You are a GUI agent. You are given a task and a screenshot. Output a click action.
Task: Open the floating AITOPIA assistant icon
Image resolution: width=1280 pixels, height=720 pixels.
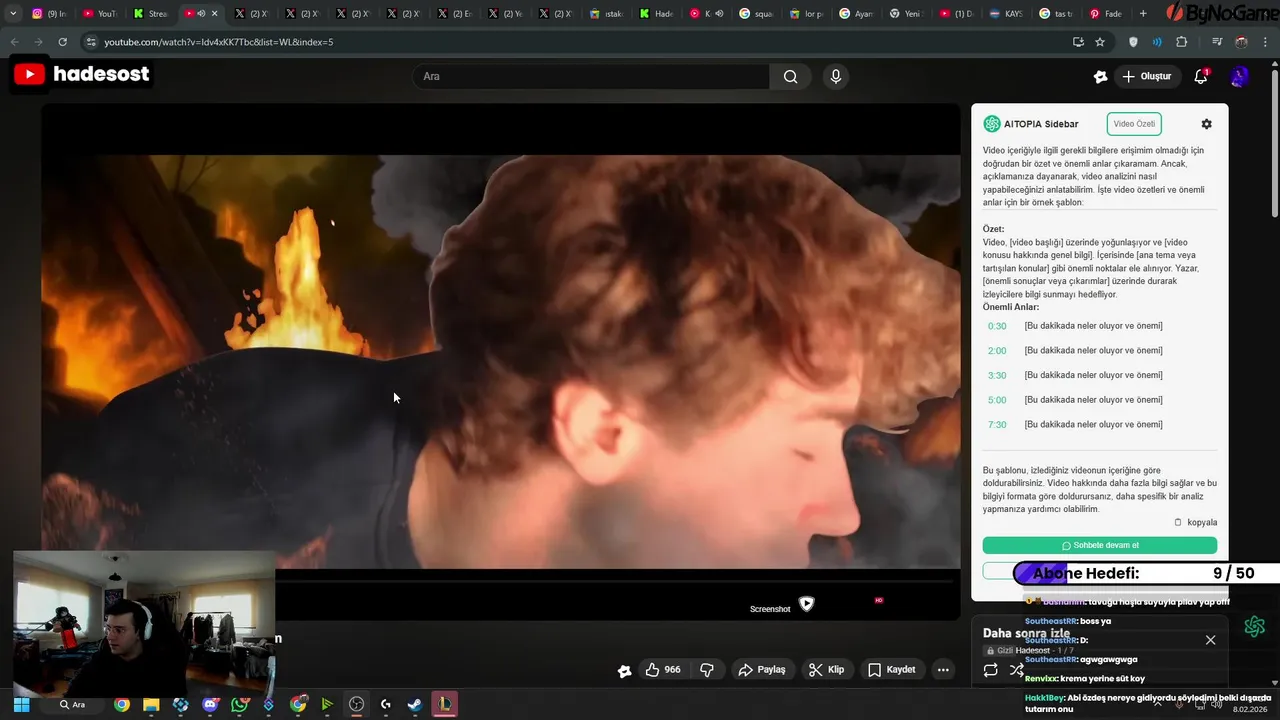click(x=1254, y=626)
